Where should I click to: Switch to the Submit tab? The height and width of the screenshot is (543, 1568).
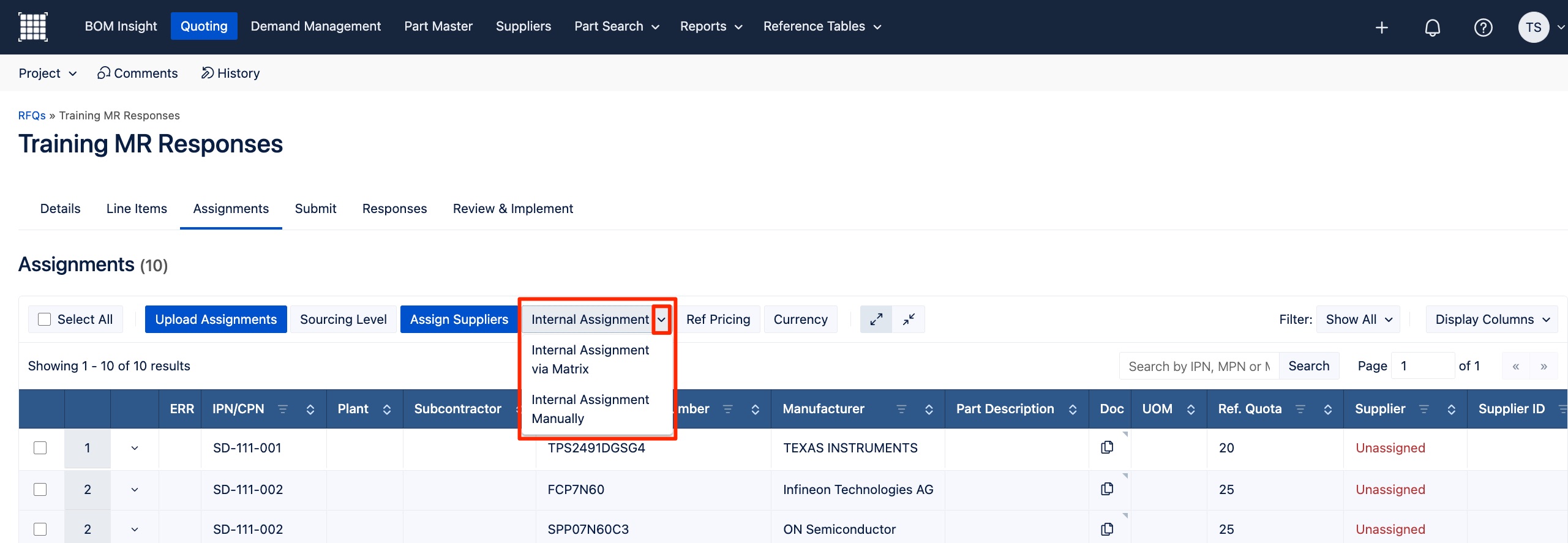315,209
